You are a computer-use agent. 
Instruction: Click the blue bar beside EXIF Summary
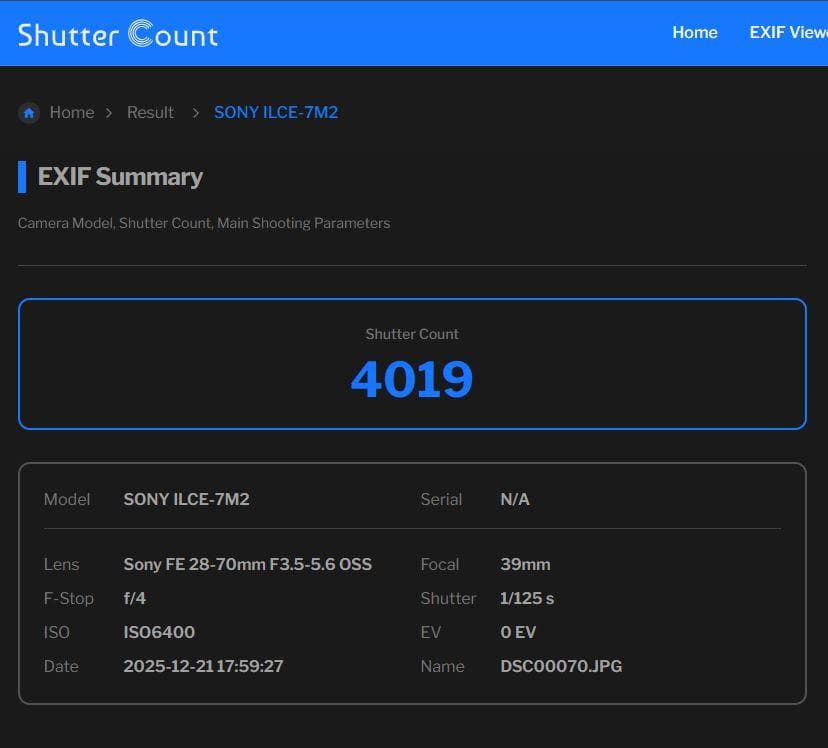22,177
